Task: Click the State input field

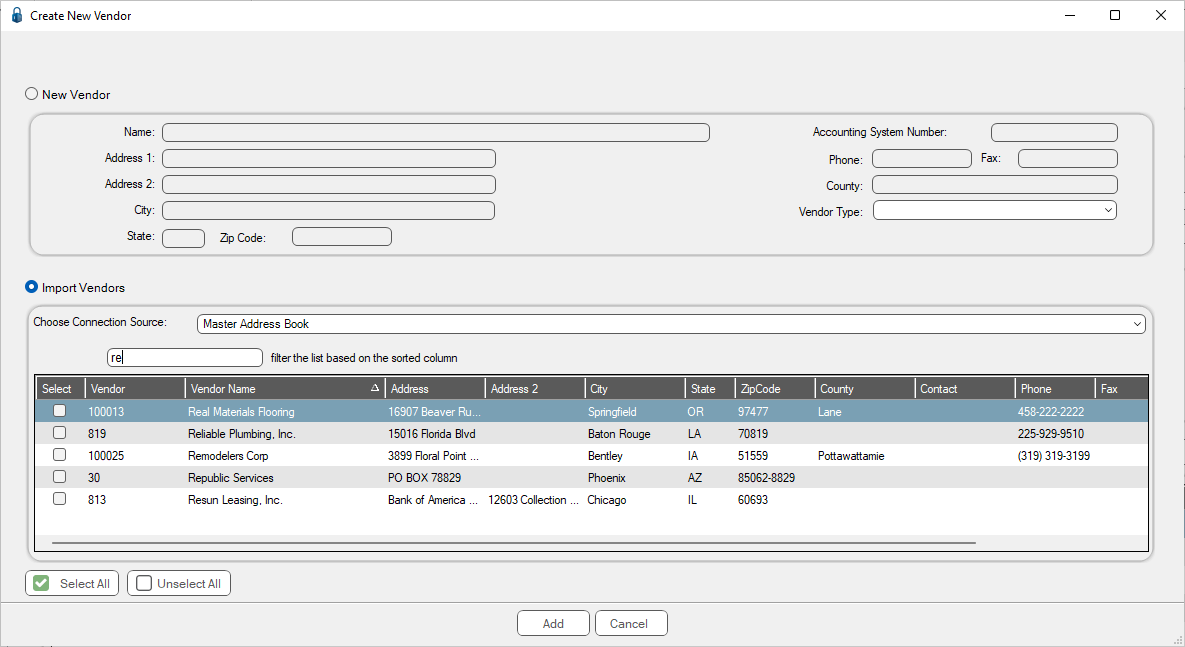Action: 184,238
